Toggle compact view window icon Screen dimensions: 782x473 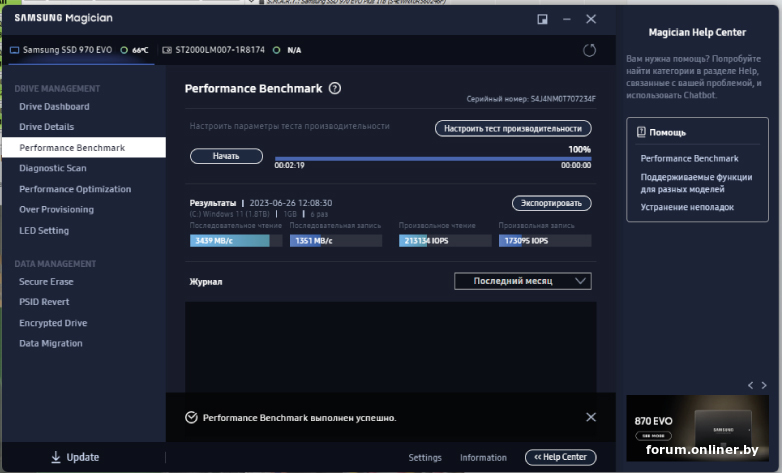pyautogui.click(x=542, y=19)
